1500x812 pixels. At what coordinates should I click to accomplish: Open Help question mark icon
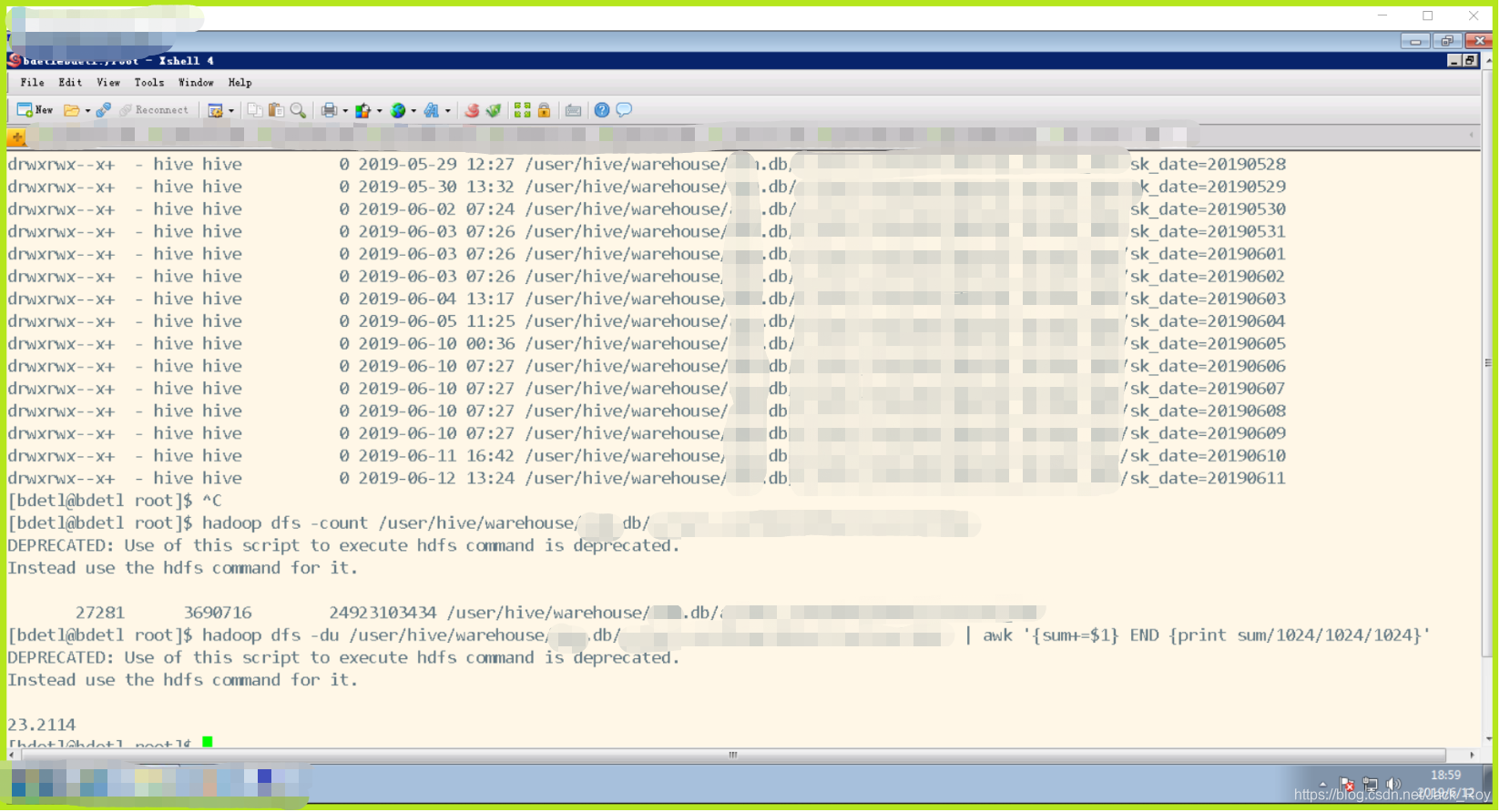tap(602, 110)
